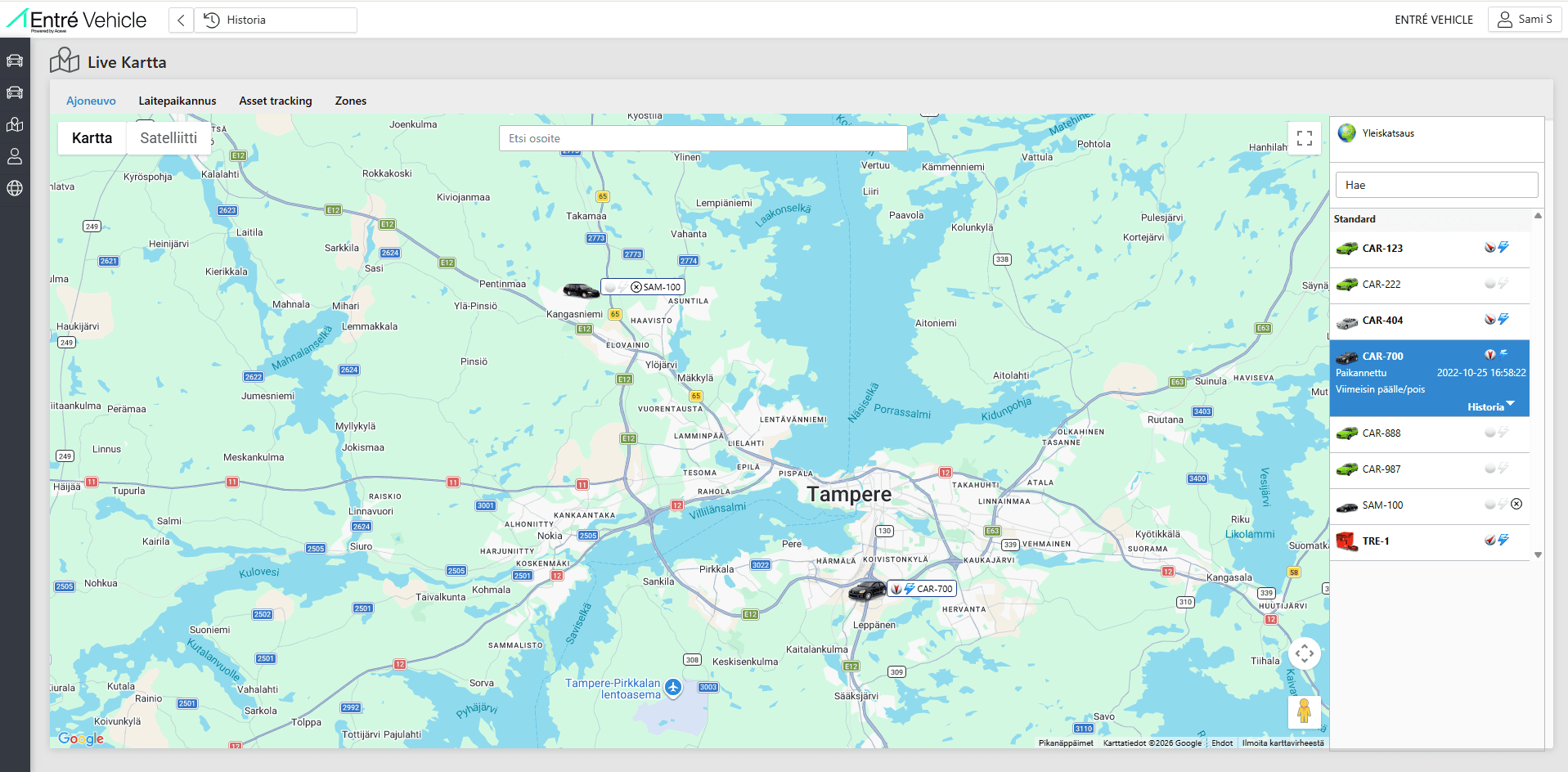The image size is (1568, 772).
Task: Click the Tampere-Pirkkala airport icon
Action: pyautogui.click(x=673, y=688)
